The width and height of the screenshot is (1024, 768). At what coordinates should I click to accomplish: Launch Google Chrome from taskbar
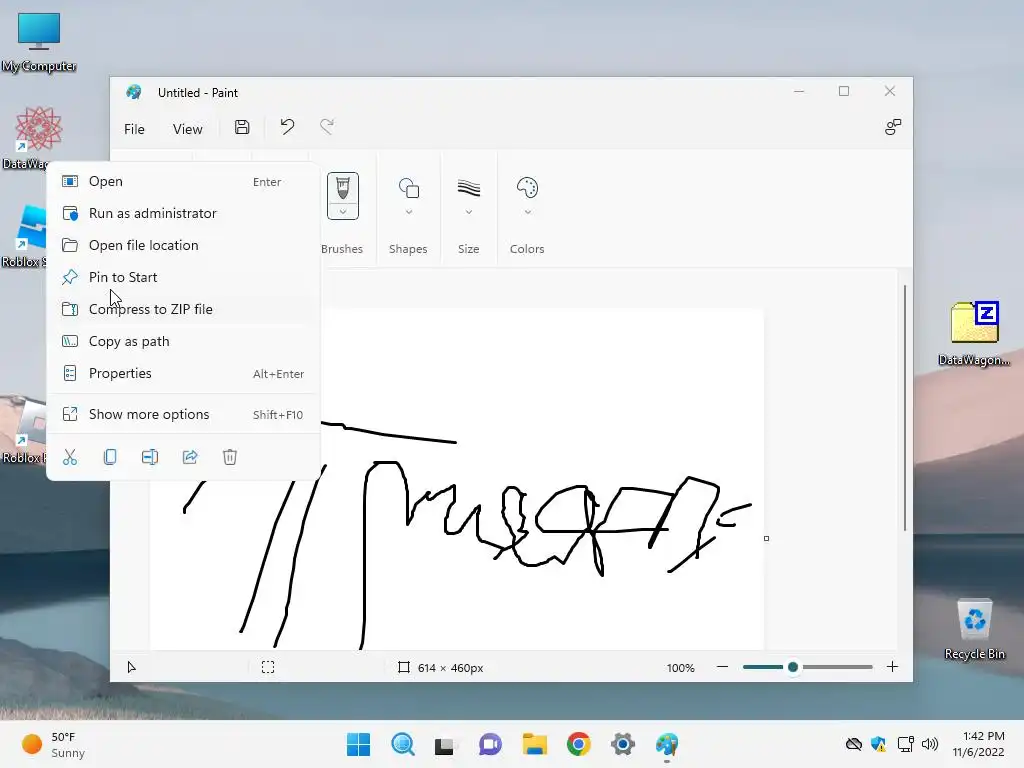pos(579,744)
